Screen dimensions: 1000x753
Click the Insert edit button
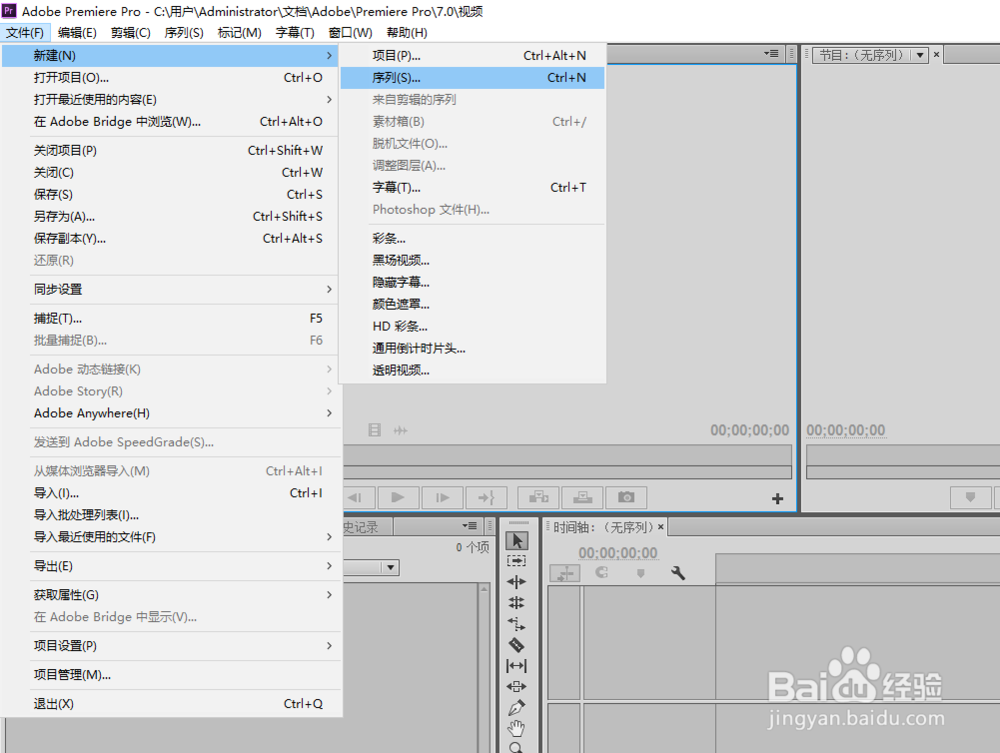coord(539,497)
